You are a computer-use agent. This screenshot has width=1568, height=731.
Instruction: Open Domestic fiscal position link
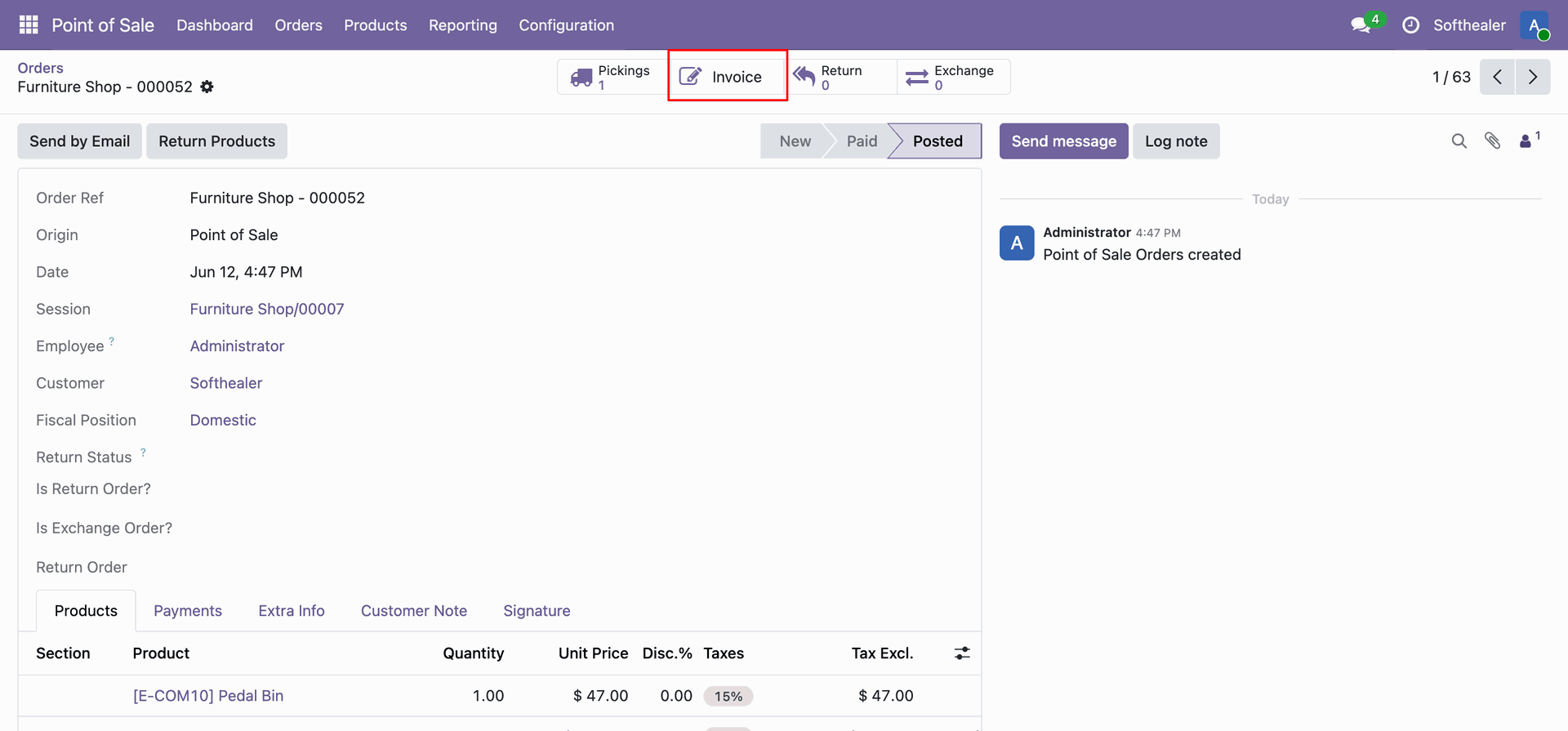click(223, 420)
